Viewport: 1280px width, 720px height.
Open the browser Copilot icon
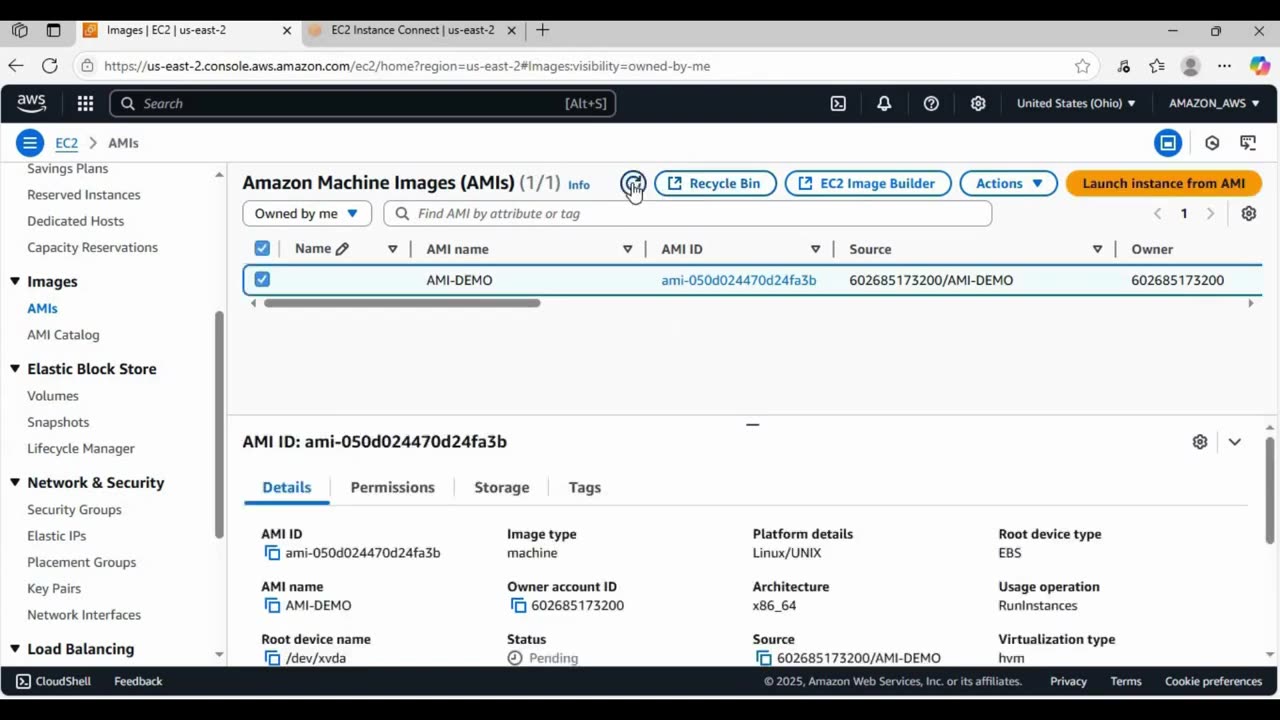tap(1260, 66)
